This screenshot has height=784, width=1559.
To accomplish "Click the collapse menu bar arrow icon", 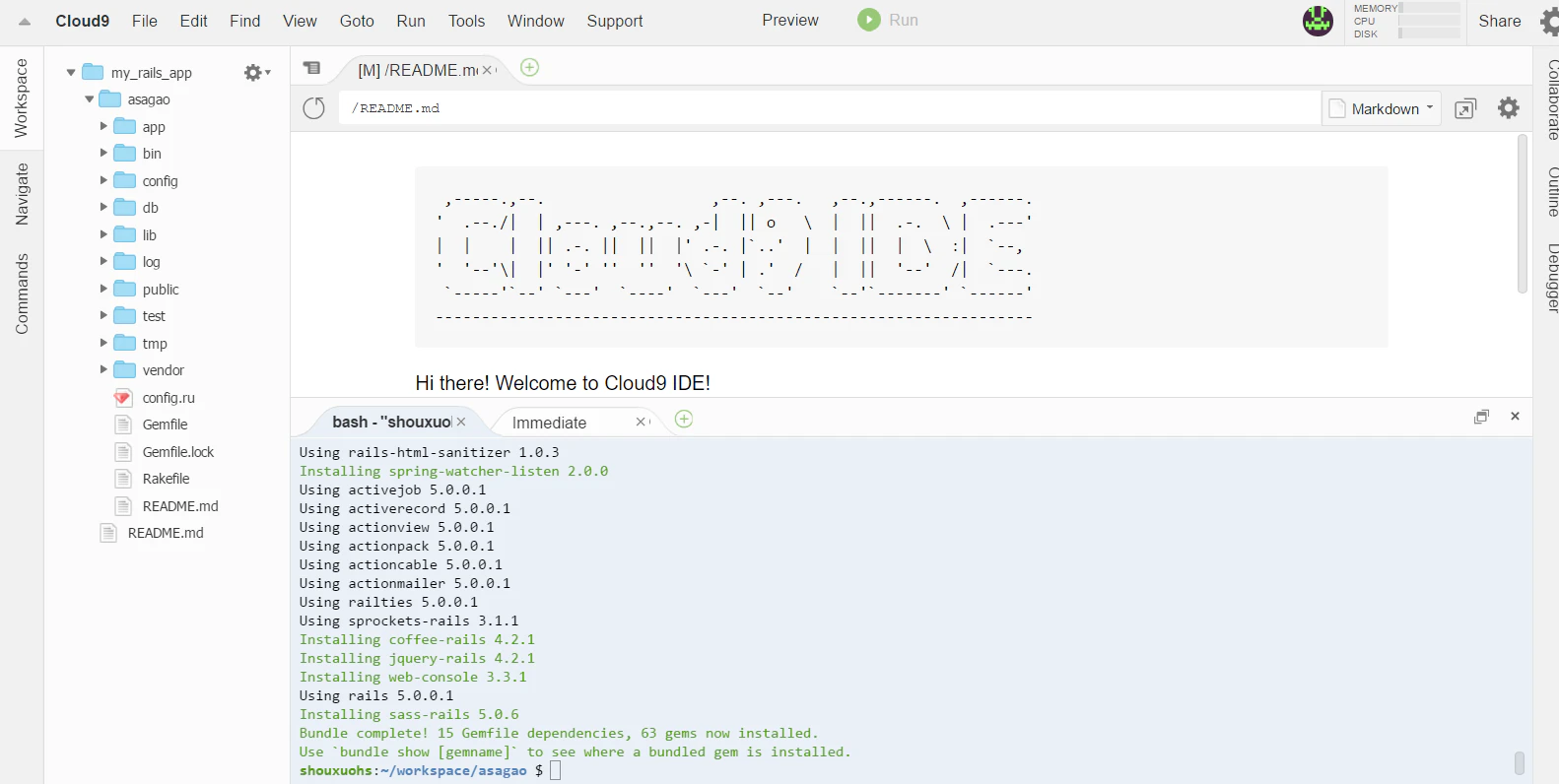I will coord(25,22).
